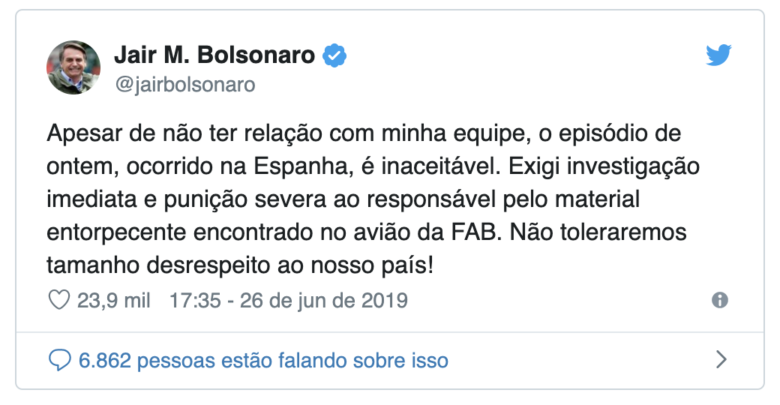Click the tweet's opening words 'Apesar de não'
Viewport: 780px width, 405px height.
point(110,134)
